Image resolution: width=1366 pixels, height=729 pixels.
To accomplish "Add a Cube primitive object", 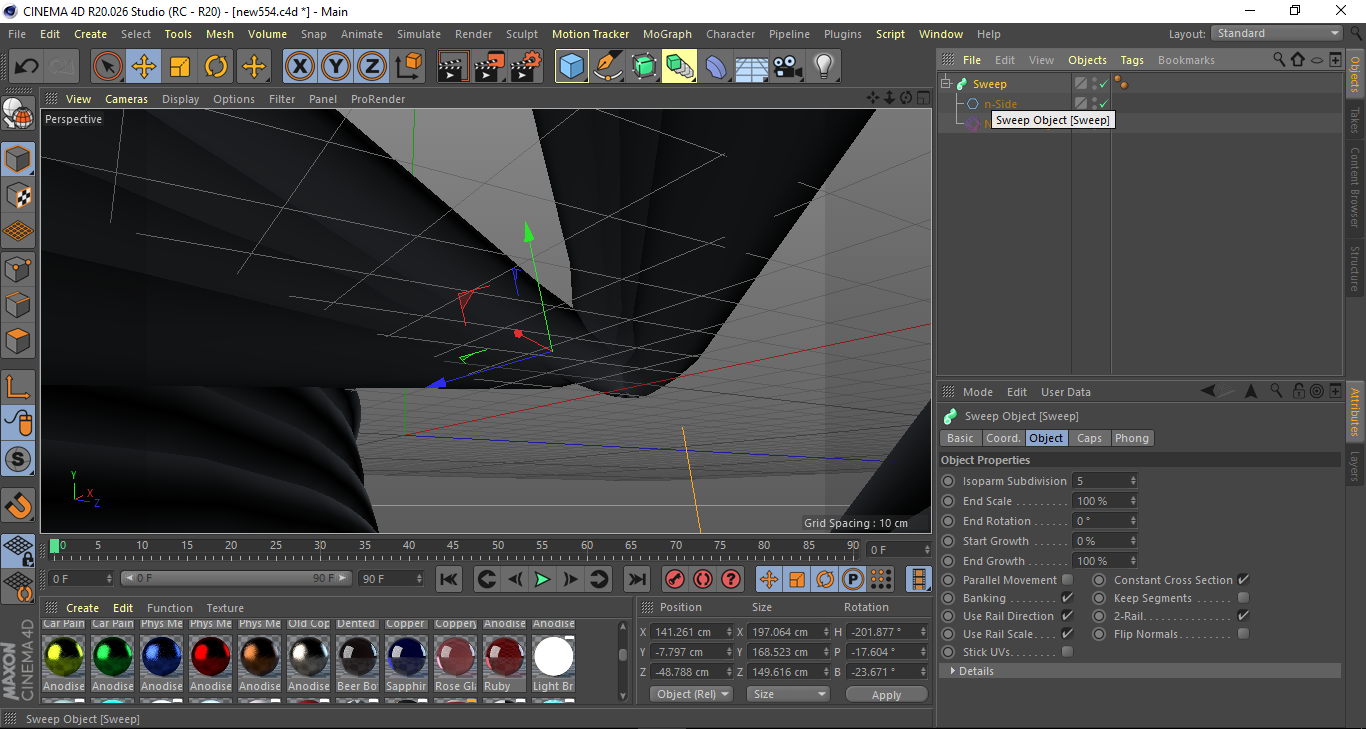I will pos(571,67).
